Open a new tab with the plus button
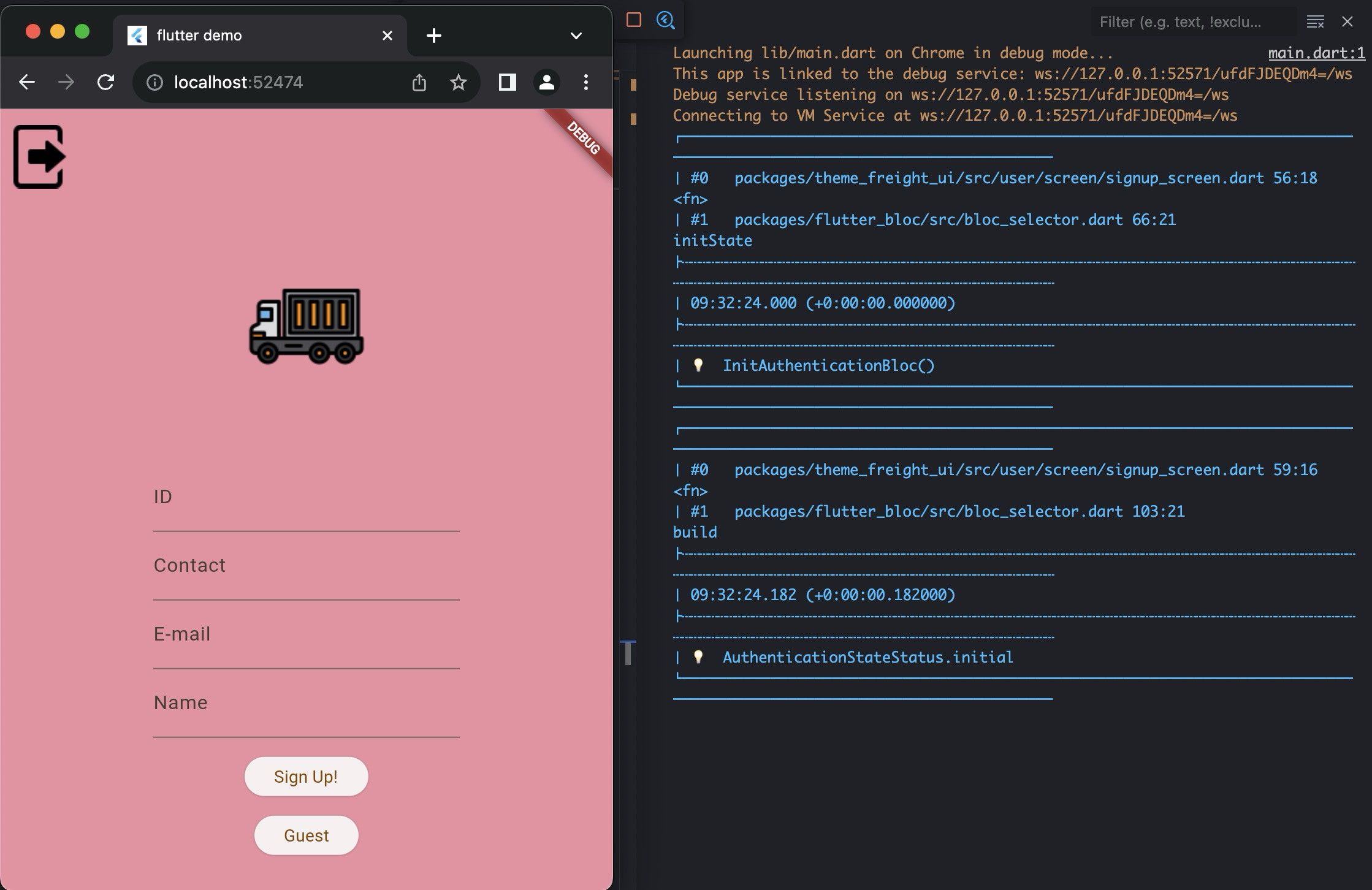1372x890 pixels. pyautogui.click(x=433, y=36)
